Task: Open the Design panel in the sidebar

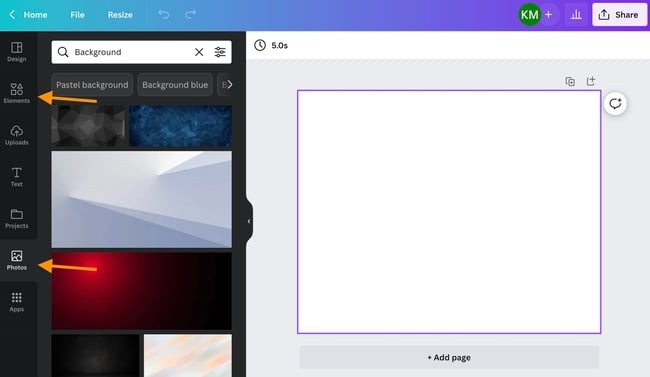Action: pos(17,52)
